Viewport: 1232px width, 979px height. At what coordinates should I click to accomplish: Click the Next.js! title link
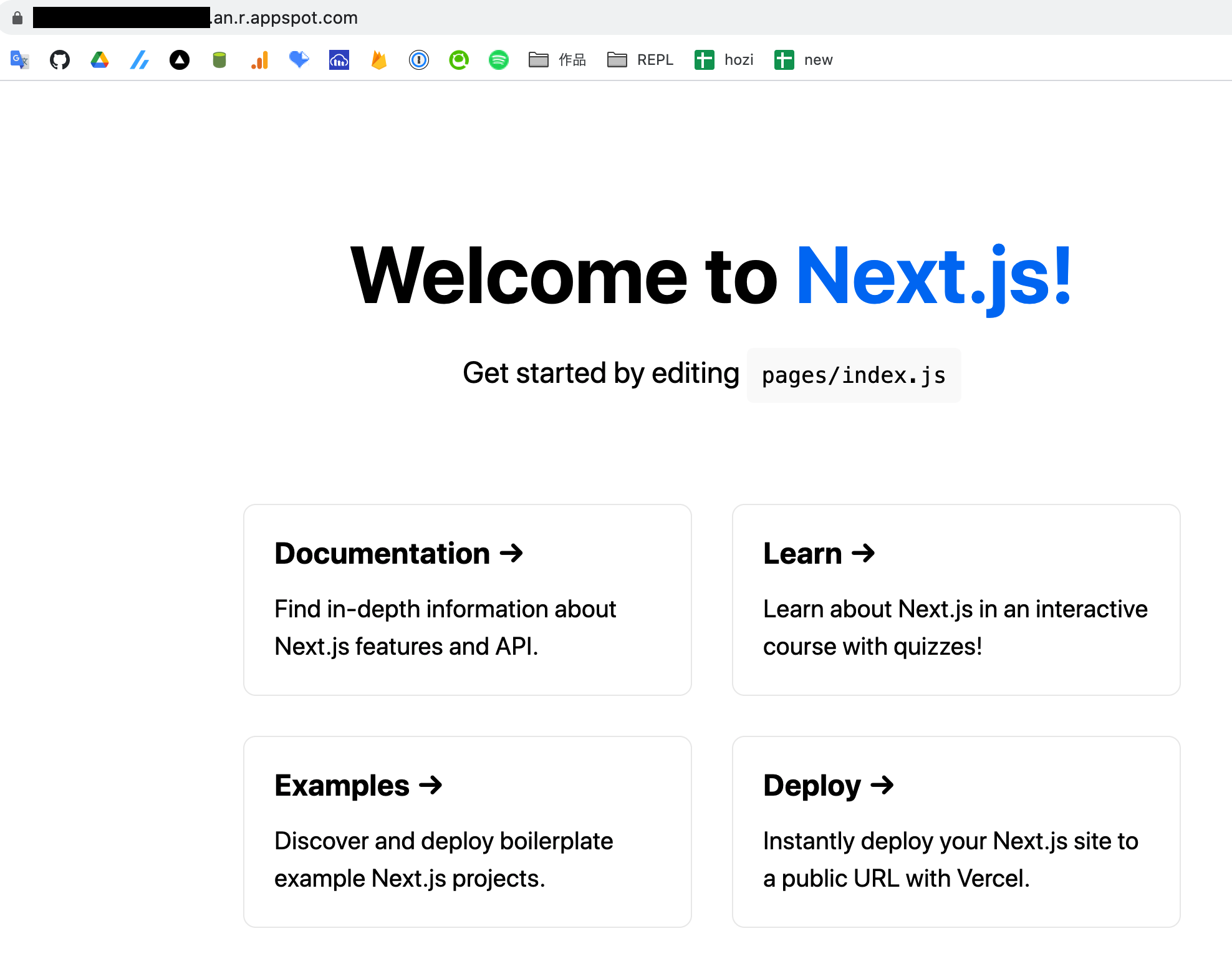933,276
